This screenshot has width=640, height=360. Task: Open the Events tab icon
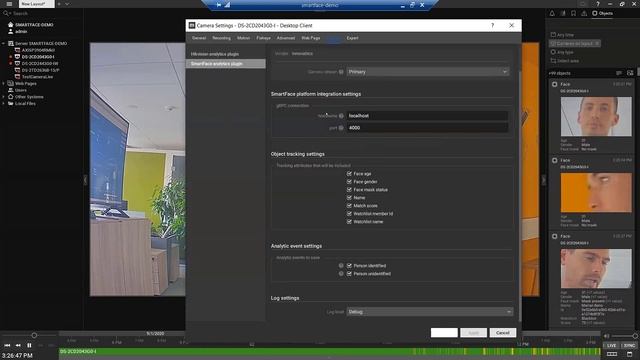(584, 13)
